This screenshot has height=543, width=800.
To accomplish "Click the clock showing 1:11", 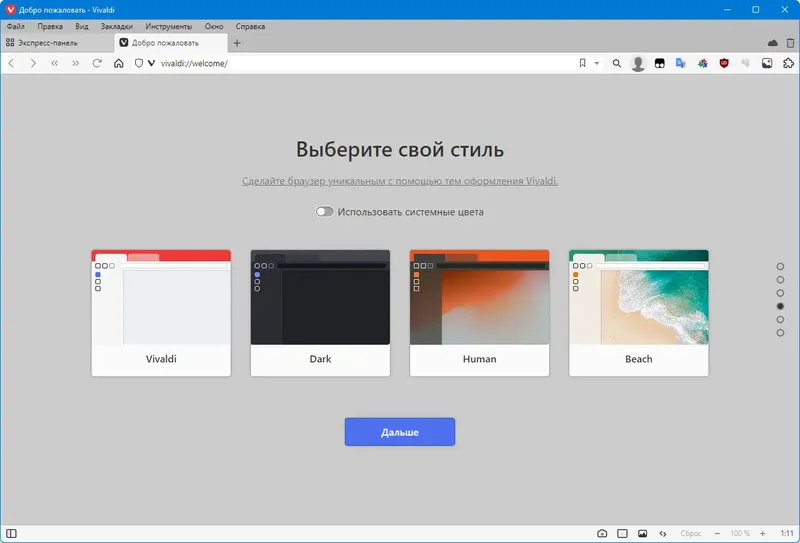I will 787,533.
